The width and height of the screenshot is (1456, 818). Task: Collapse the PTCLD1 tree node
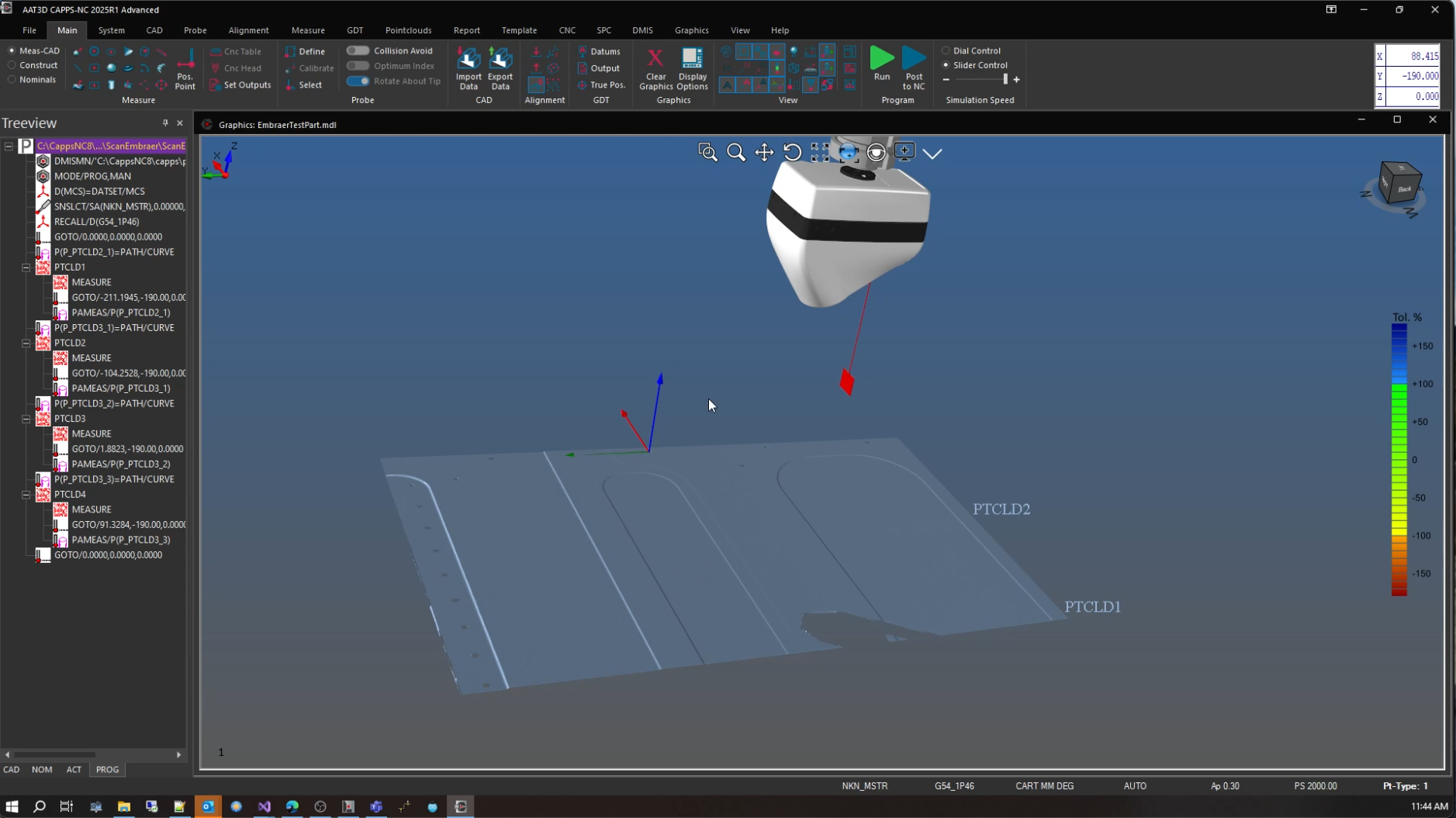click(26, 267)
